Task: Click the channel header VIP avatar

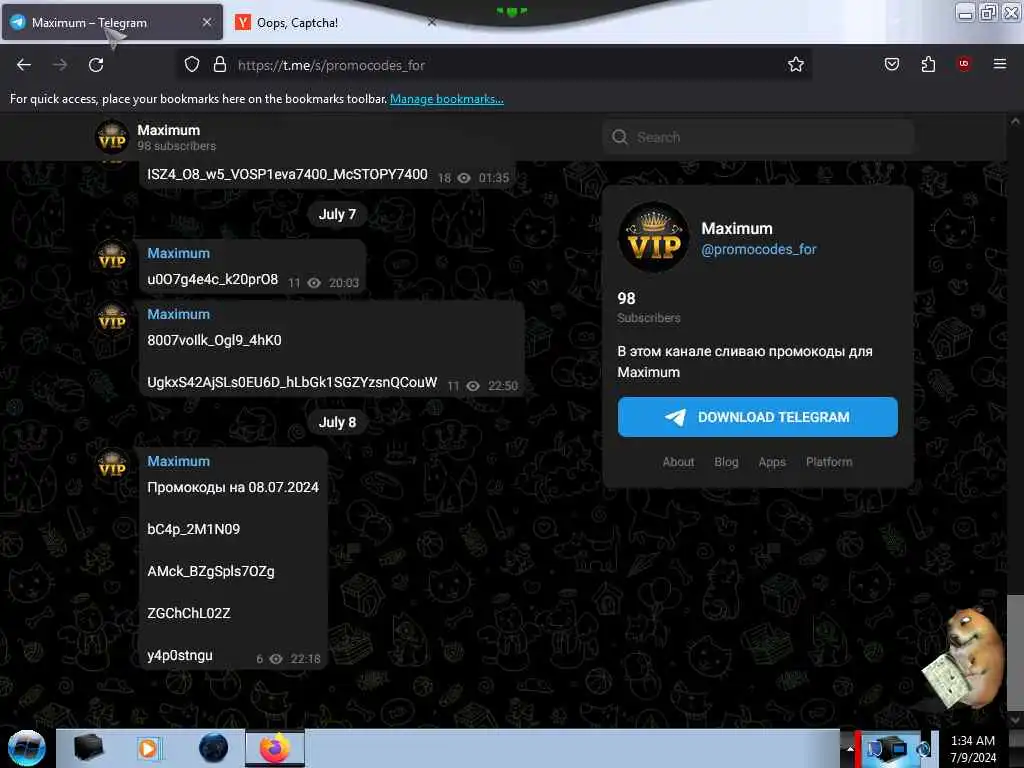Action: [x=112, y=138]
